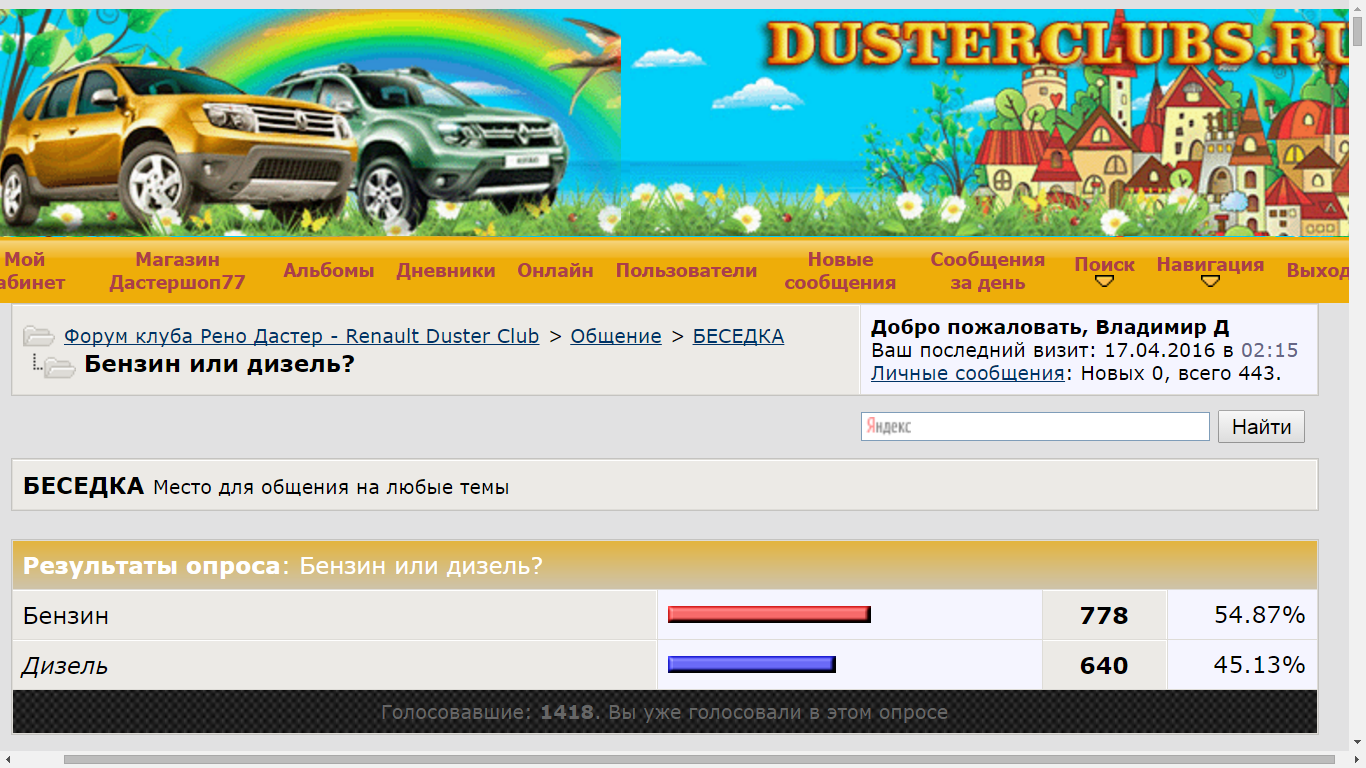This screenshot has width=1366, height=768.
Task: Click 'Место для общения на любые темы' description
Action: click(331, 488)
